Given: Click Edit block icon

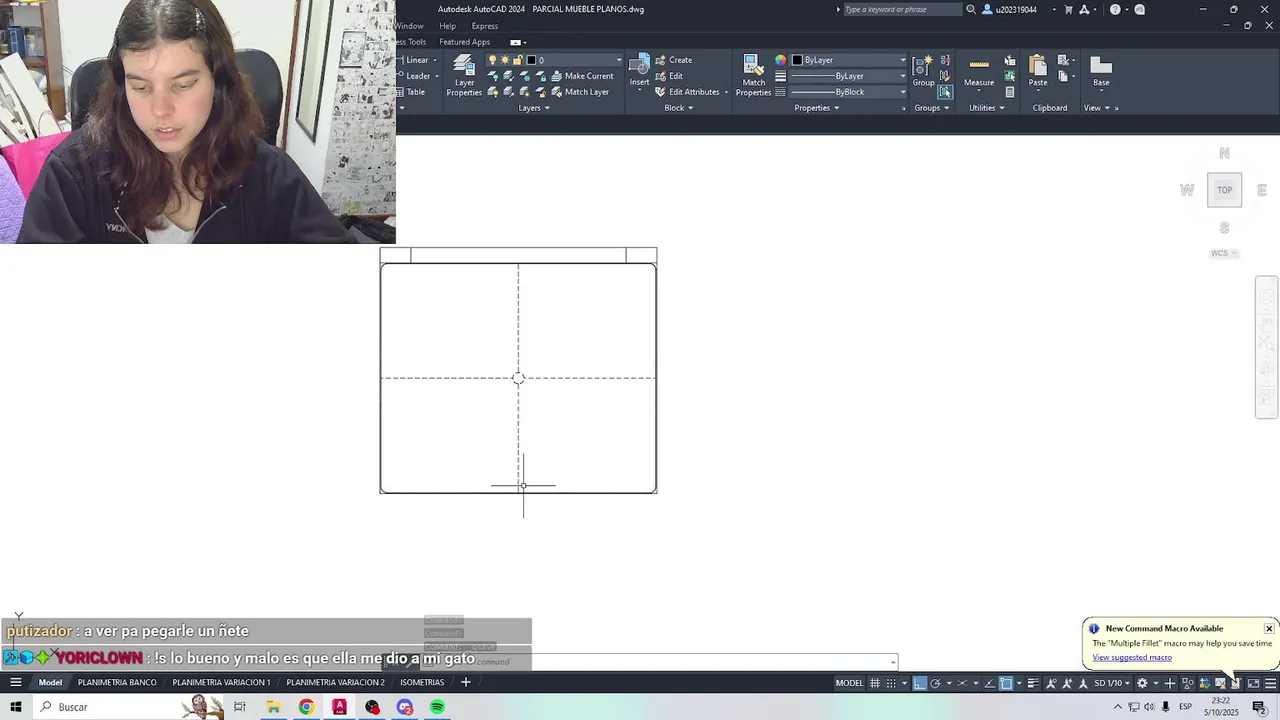Looking at the screenshot, I should coord(661,76).
